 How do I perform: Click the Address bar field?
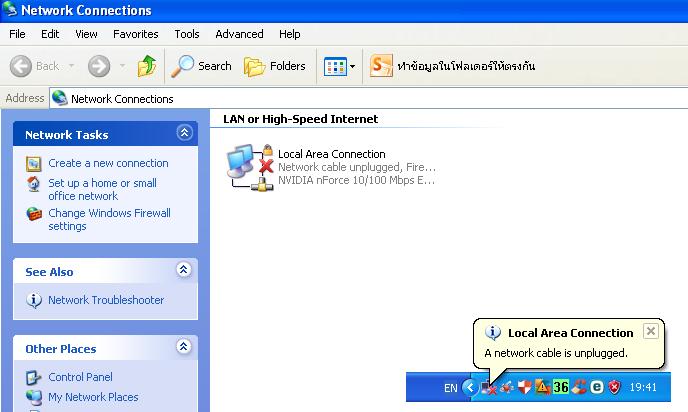pos(369,98)
